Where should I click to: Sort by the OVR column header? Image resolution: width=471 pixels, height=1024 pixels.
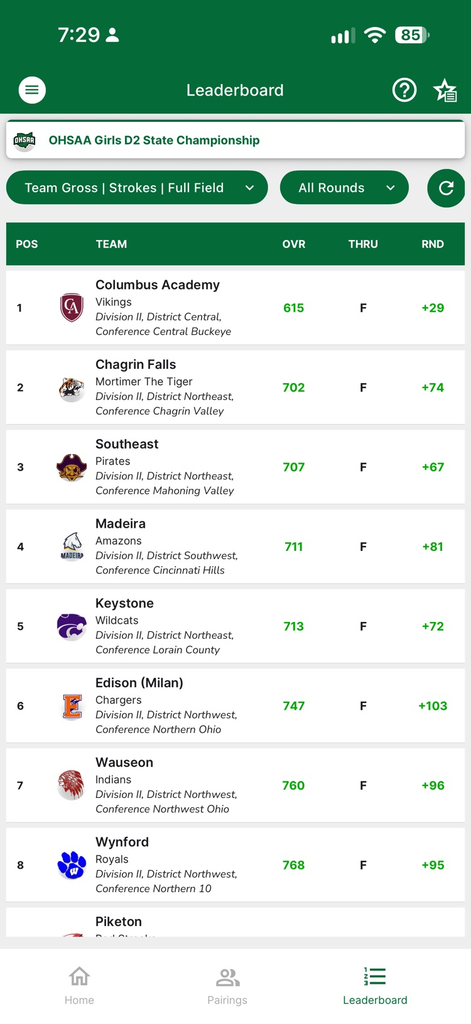(294, 244)
